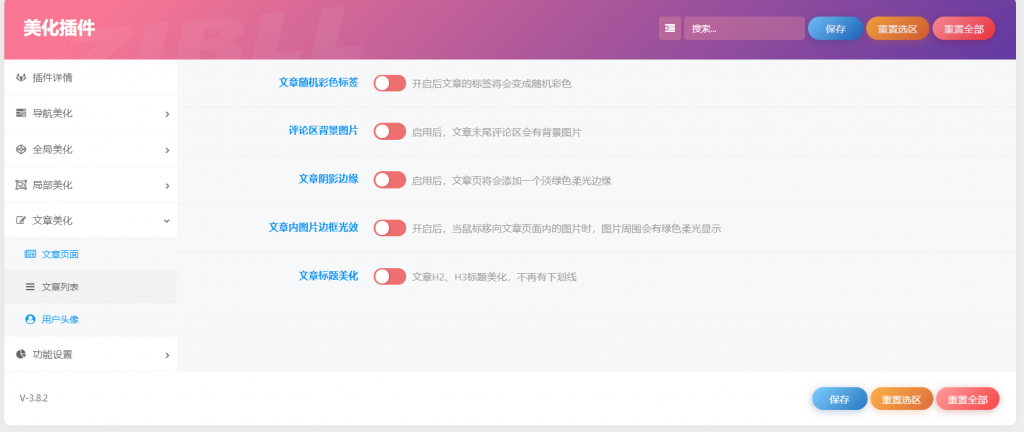The image size is (1024, 432).
Task: Toggle the 文章随机彩色标签 switch
Action: point(390,83)
